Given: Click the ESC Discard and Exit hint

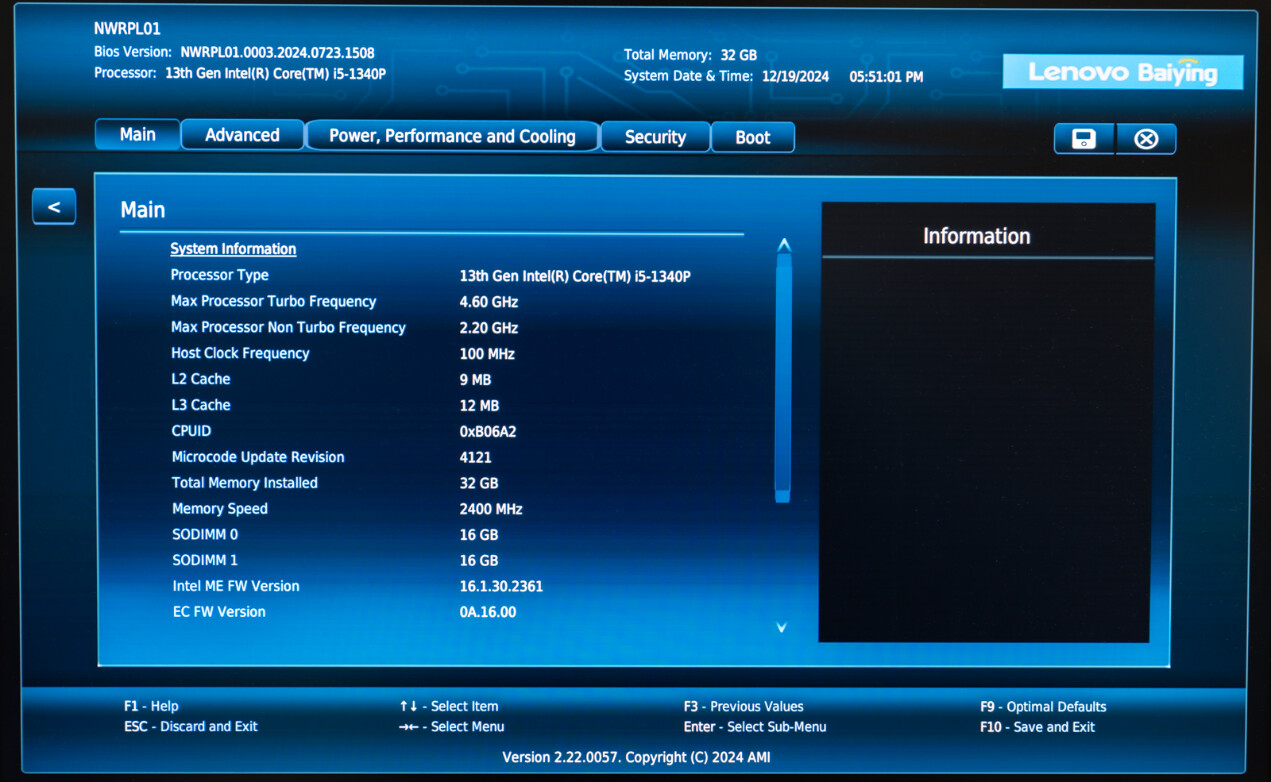Looking at the screenshot, I should coord(191,727).
